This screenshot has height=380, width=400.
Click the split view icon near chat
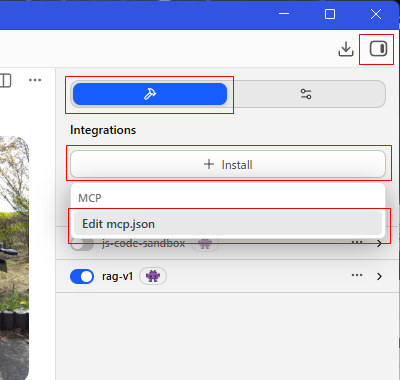click(x=5, y=81)
